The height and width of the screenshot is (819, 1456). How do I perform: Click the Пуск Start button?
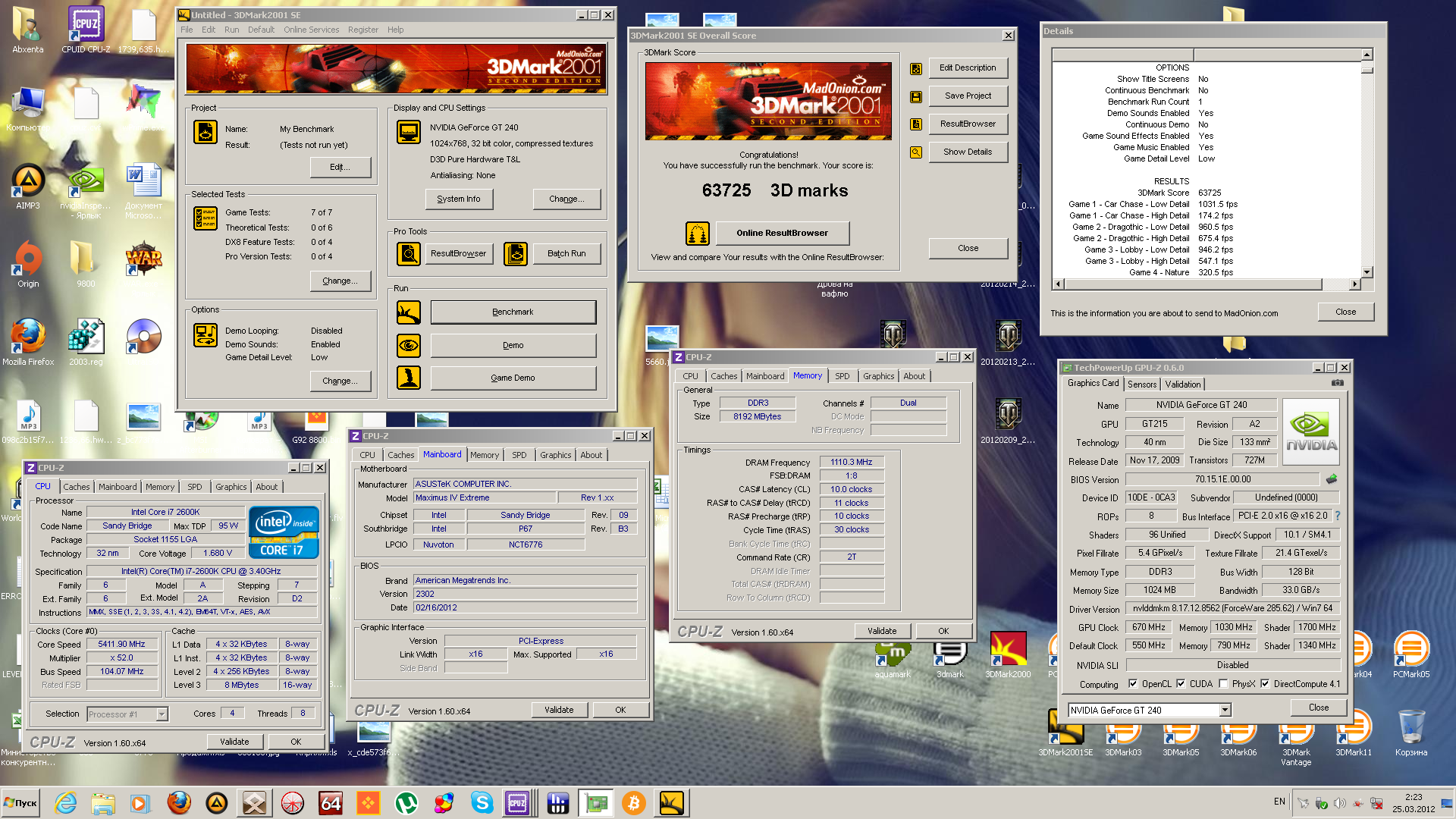(x=20, y=803)
